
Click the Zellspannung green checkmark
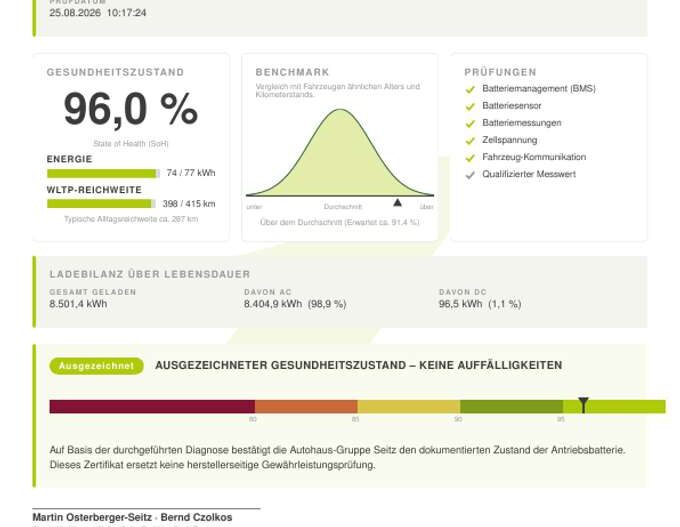coord(470,141)
